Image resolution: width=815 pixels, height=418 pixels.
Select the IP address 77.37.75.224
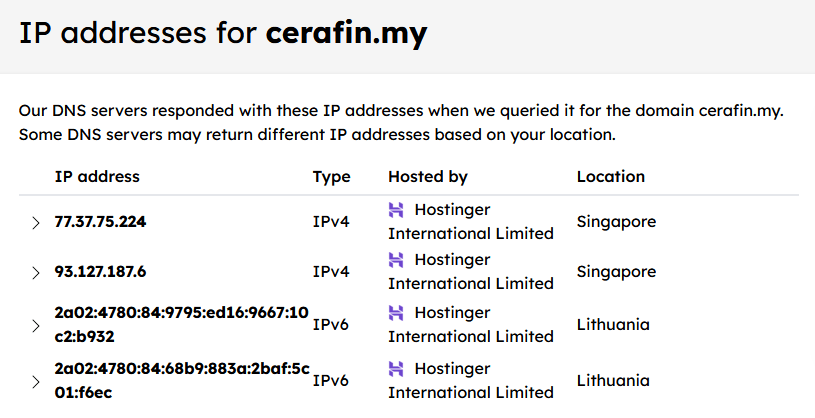tap(100, 222)
